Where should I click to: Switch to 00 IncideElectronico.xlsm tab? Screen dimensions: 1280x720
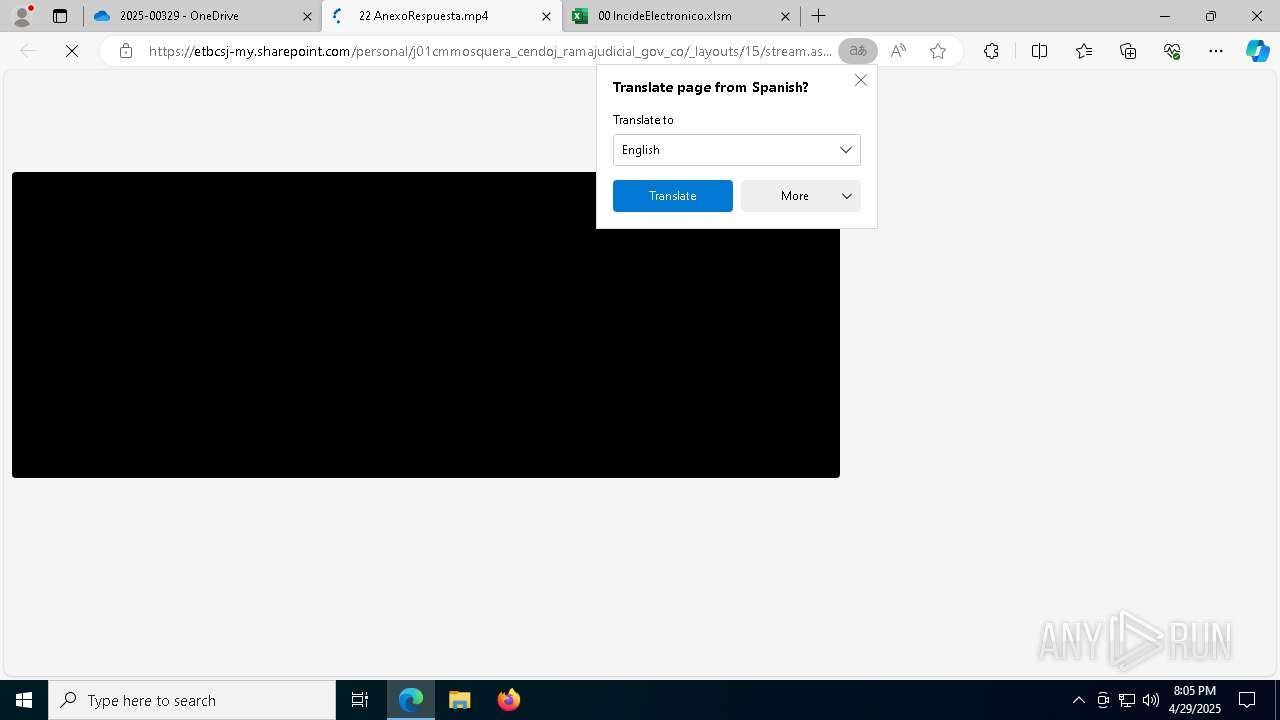(680, 16)
